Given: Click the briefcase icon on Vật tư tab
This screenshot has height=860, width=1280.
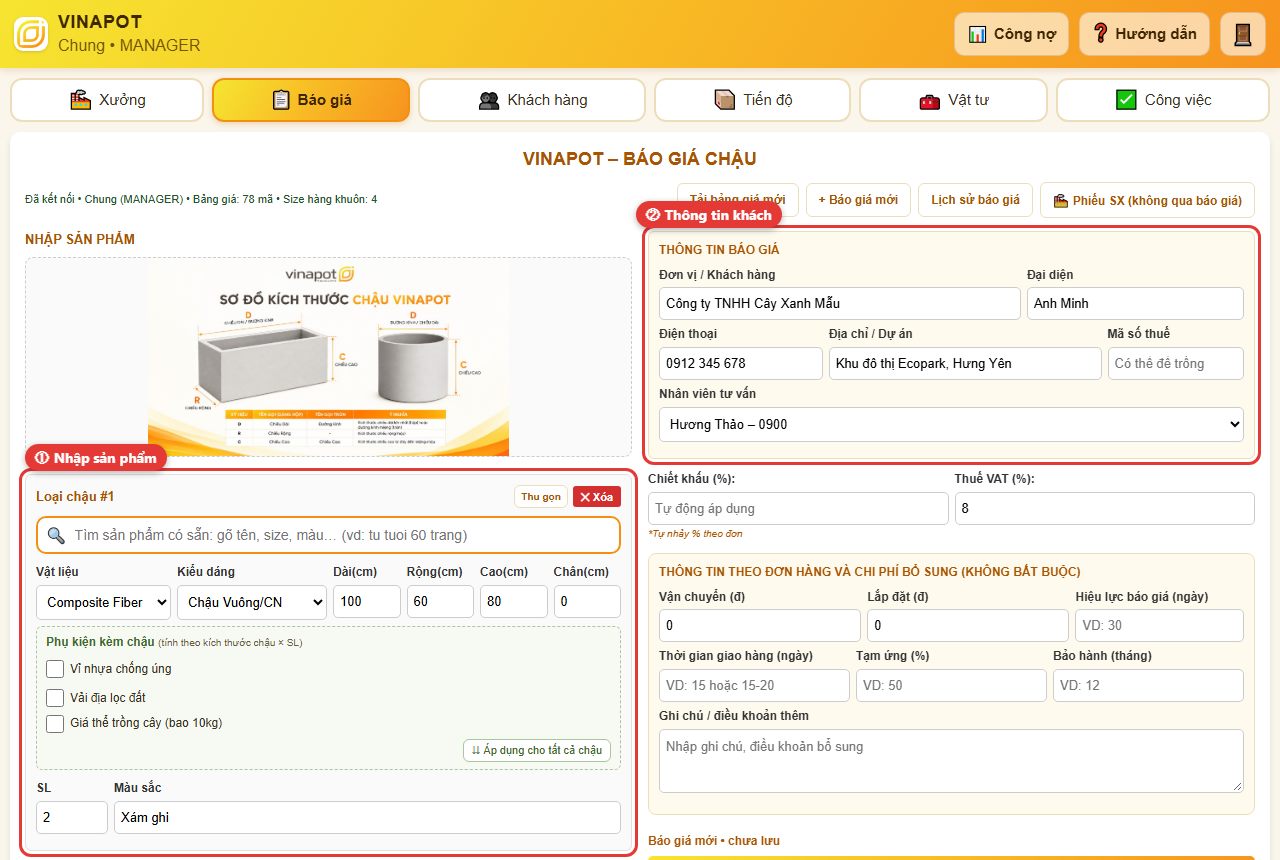Looking at the screenshot, I should 930,101.
